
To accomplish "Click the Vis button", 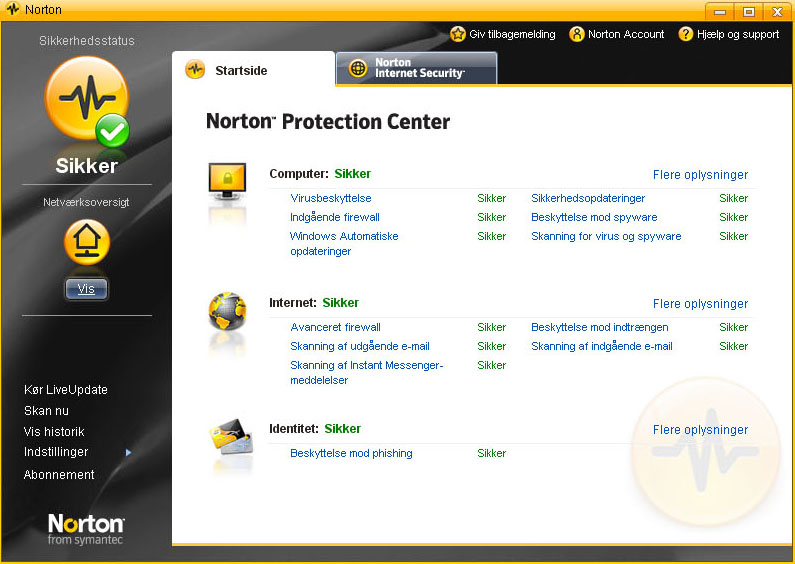I will [x=86, y=289].
